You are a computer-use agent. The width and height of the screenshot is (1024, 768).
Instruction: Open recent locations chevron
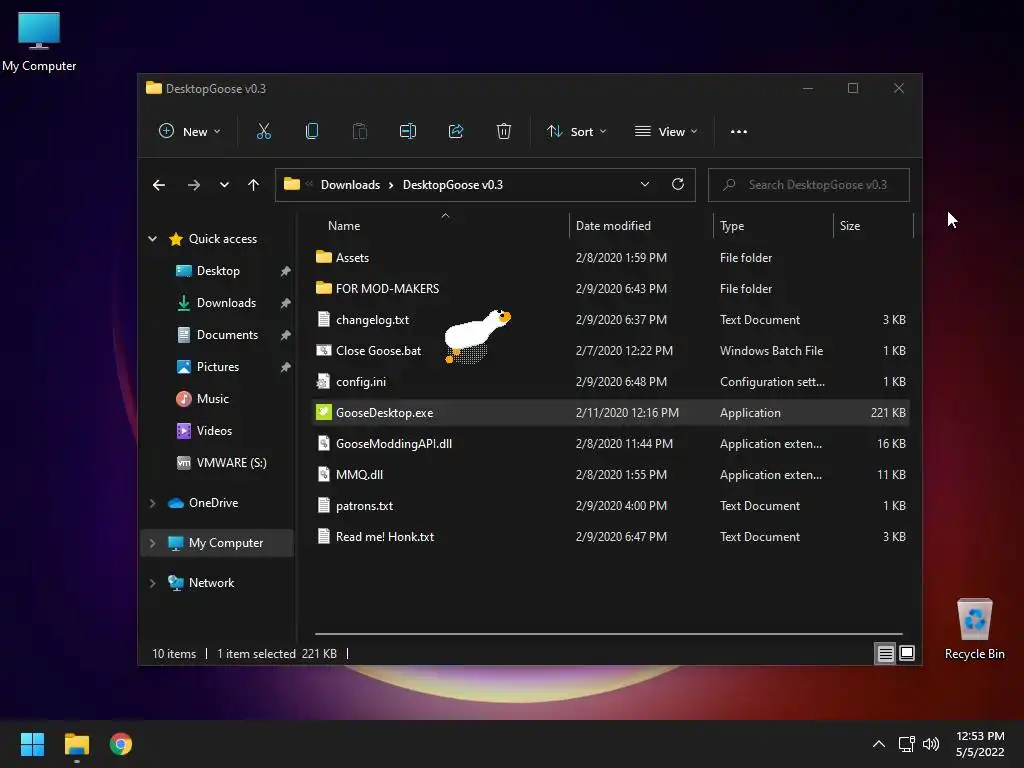click(224, 185)
